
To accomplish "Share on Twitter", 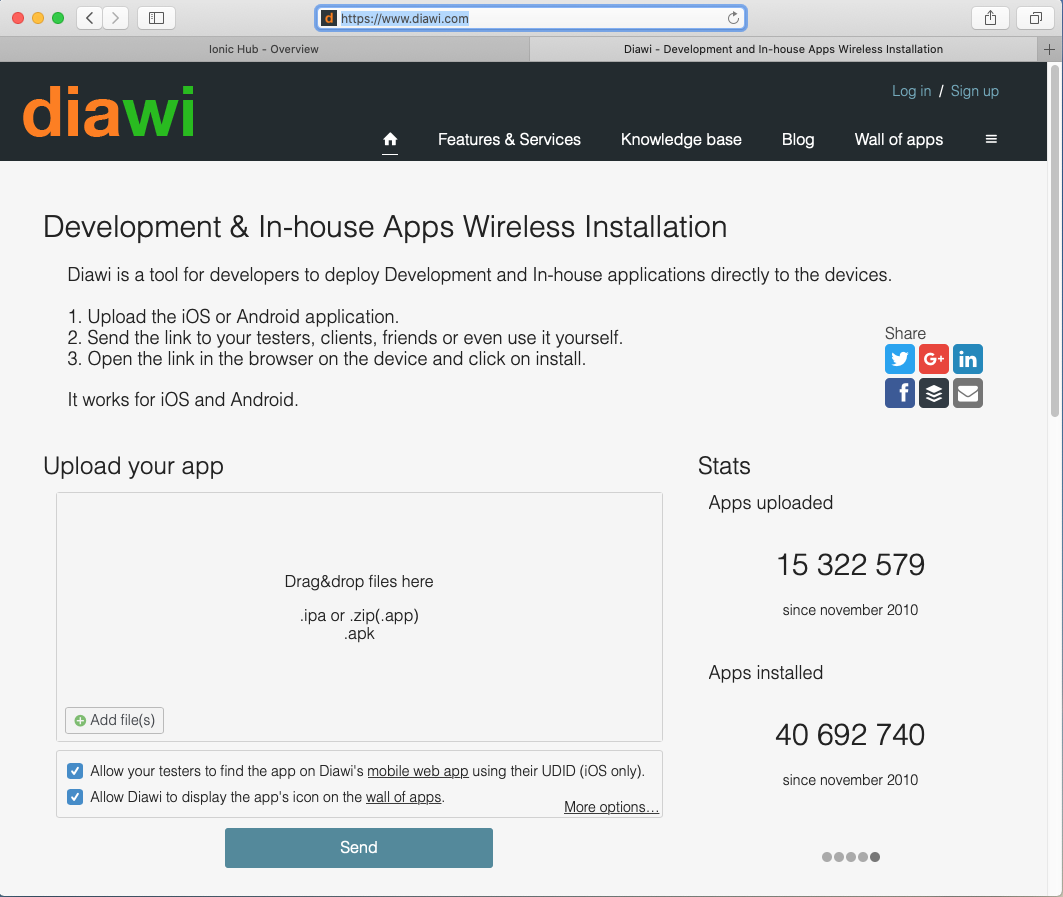I will (900, 359).
